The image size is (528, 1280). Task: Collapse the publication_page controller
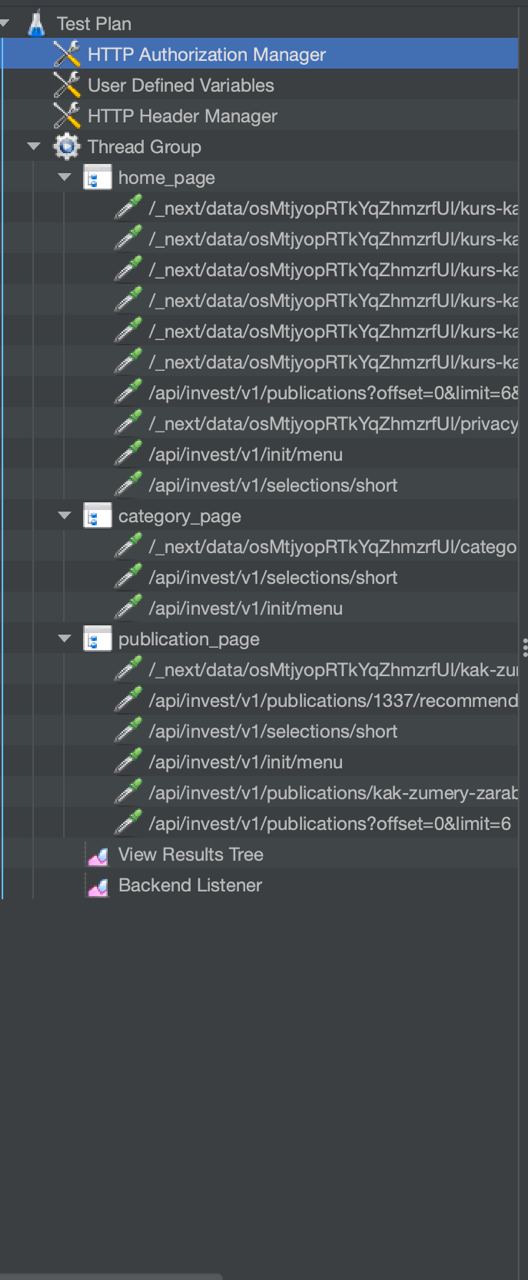click(65, 639)
